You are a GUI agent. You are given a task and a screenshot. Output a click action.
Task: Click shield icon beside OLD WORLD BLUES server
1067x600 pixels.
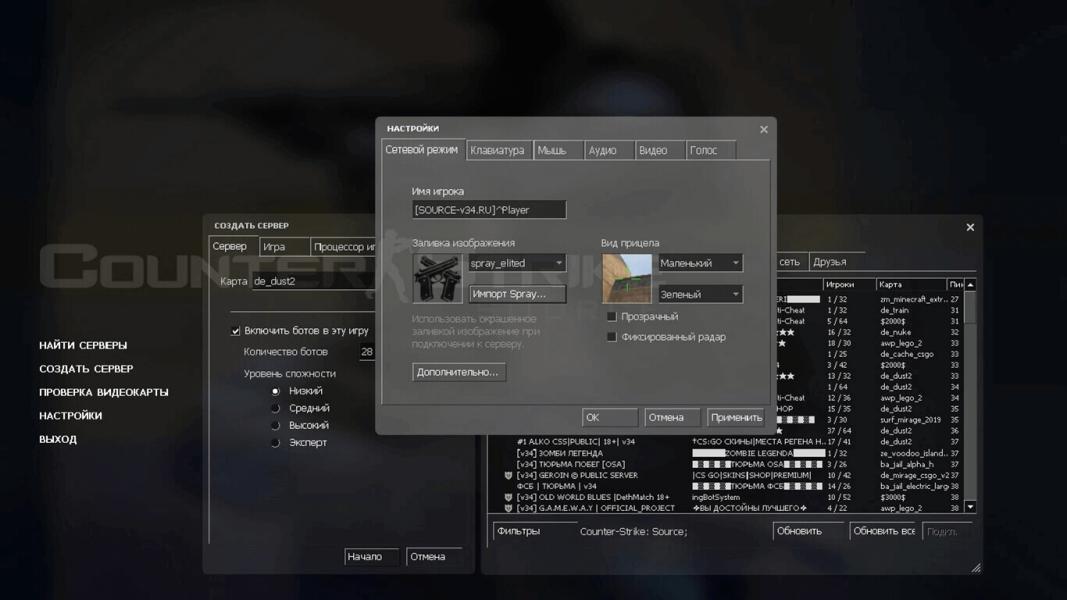click(x=508, y=497)
